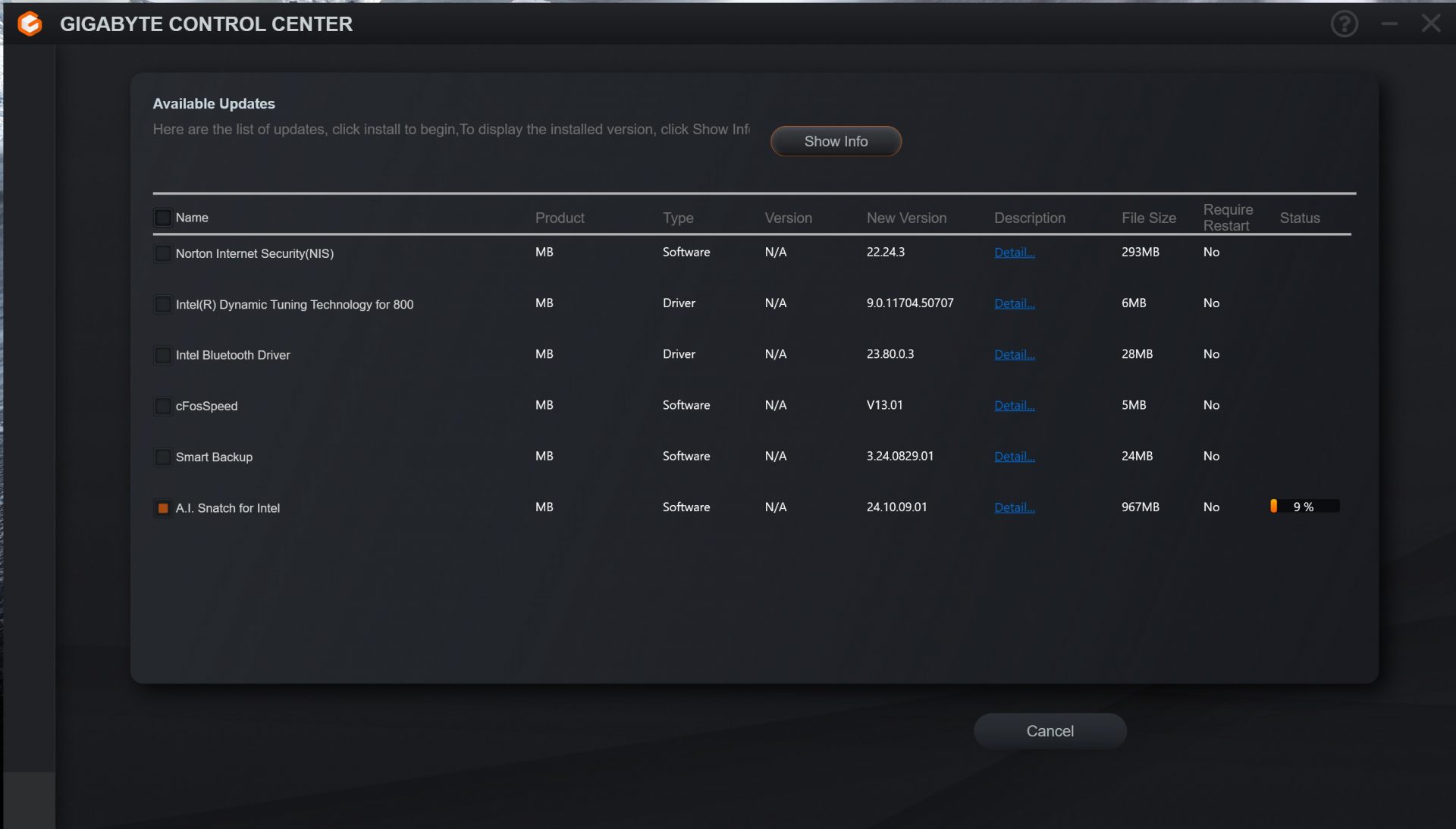The width and height of the screenshot is (1456, 829).
Task: Close the Gigabyte Control Center window
Action: (x=1430, y=24)
